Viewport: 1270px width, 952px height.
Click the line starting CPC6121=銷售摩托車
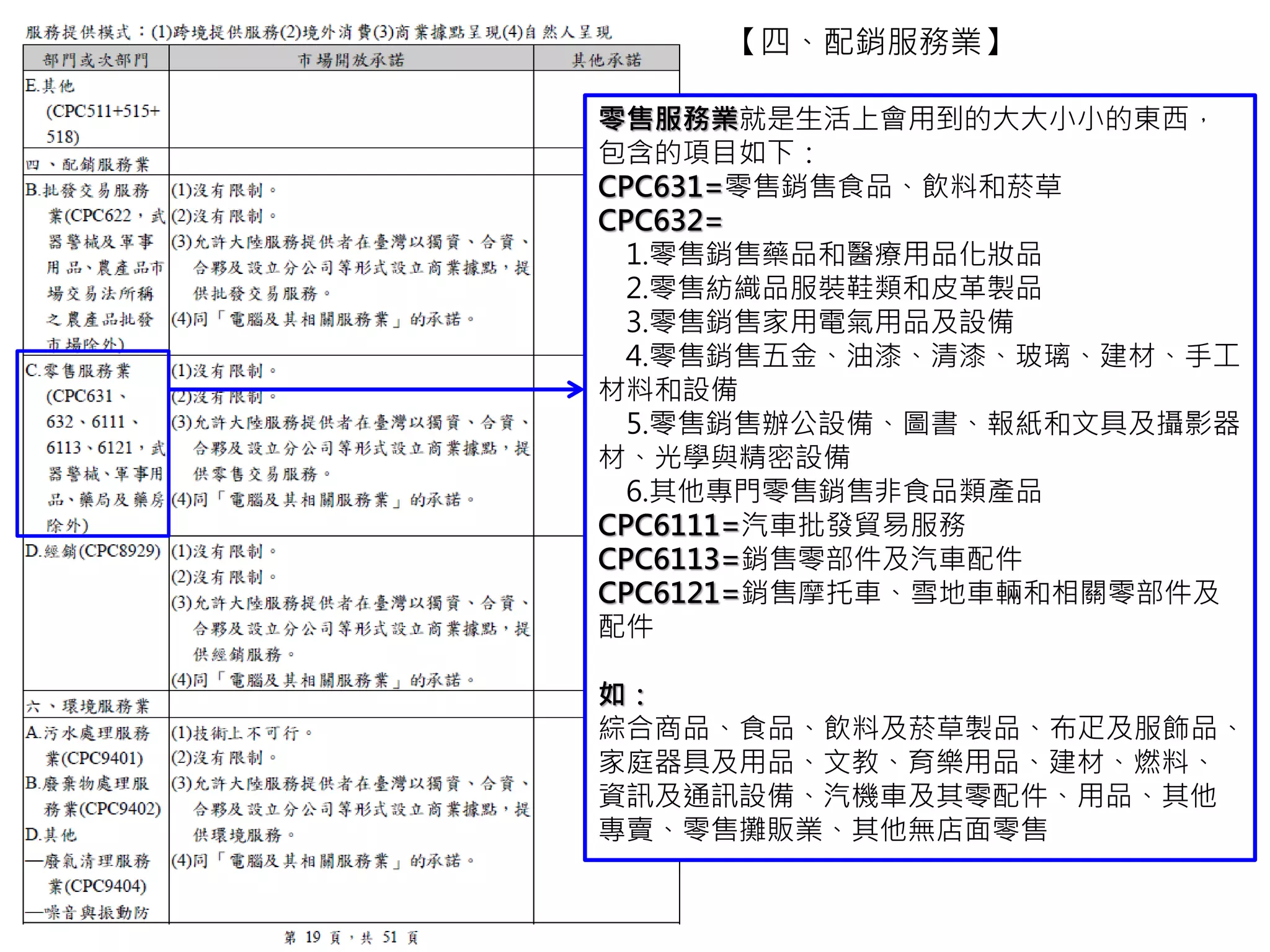pyautogui.click(x=909, y=593)
